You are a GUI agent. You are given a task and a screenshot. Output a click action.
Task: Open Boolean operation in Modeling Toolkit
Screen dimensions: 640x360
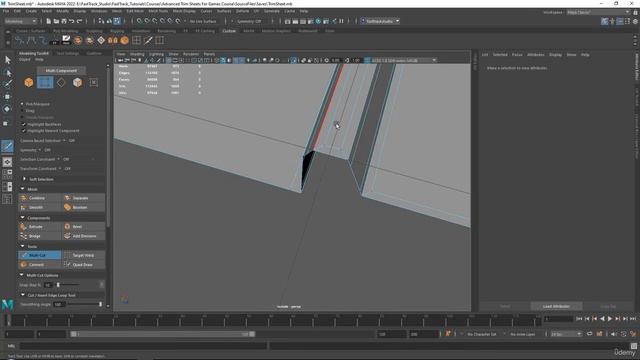pos(83,207)
